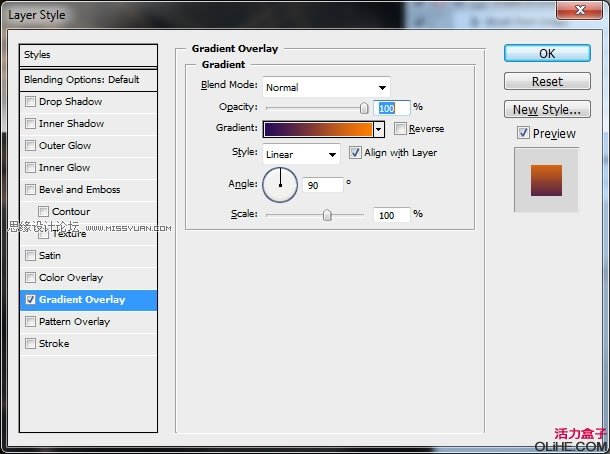This screenshot has width=610, height=454.
Task: Select the Color Overlay label
Action: pyautogui.click(x=71, y=278)
